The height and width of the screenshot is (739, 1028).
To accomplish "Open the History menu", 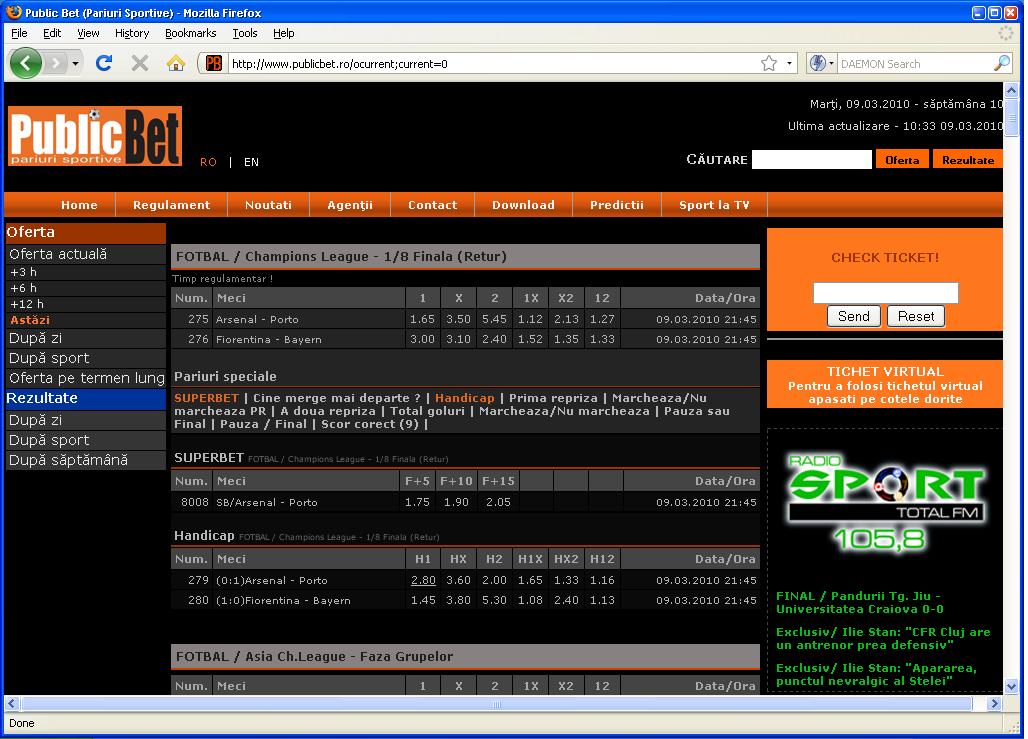I will [x=132, y=33].
